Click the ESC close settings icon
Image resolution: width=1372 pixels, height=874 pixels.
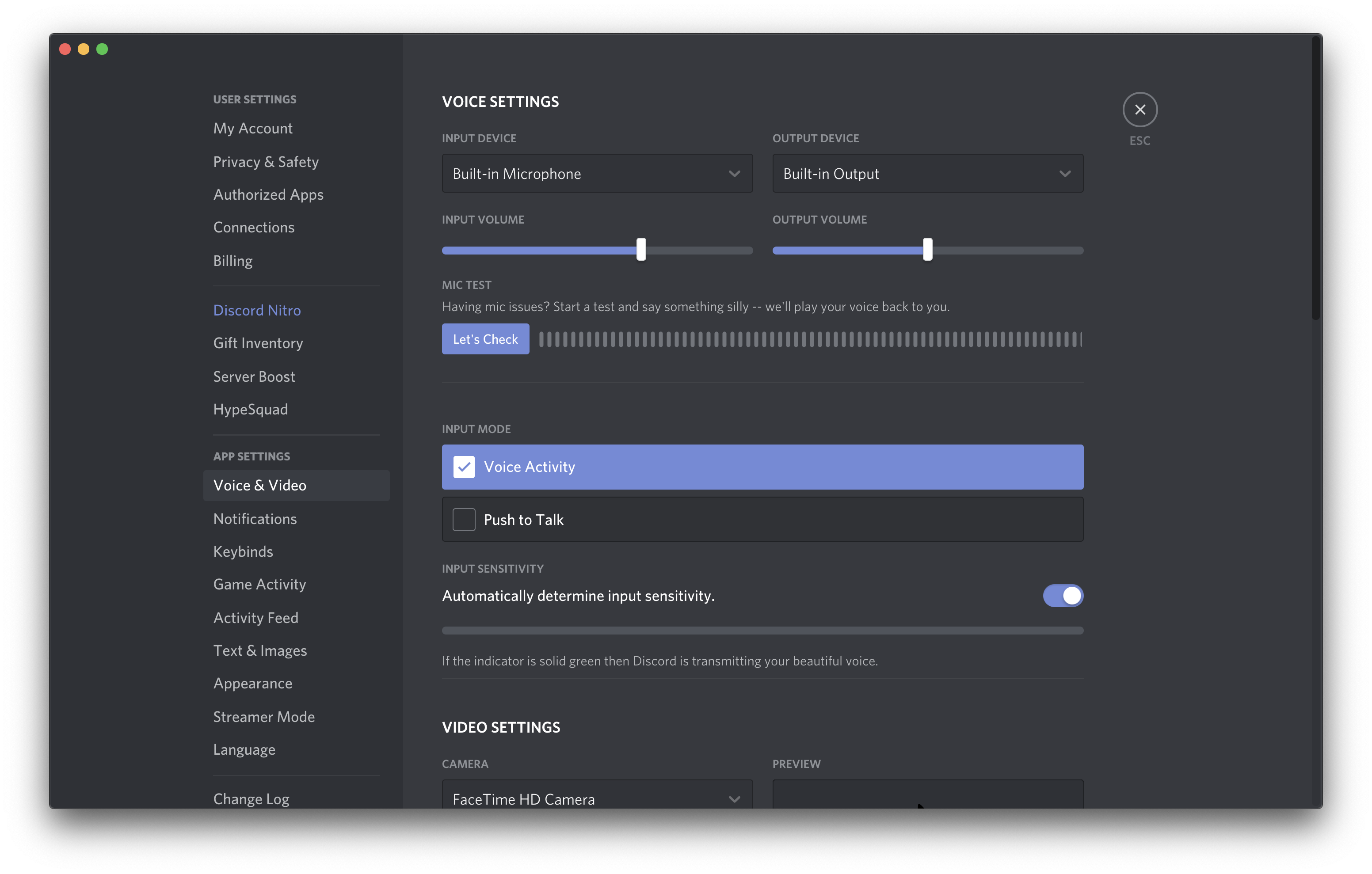(x=1140, y=110)
